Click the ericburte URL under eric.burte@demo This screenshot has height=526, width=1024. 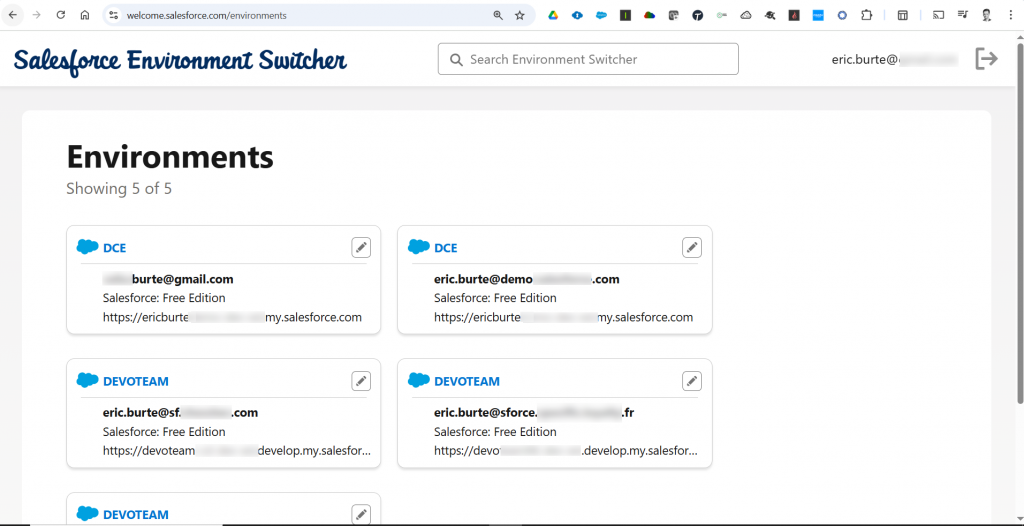pyautogui.click(x=563, y=318)
